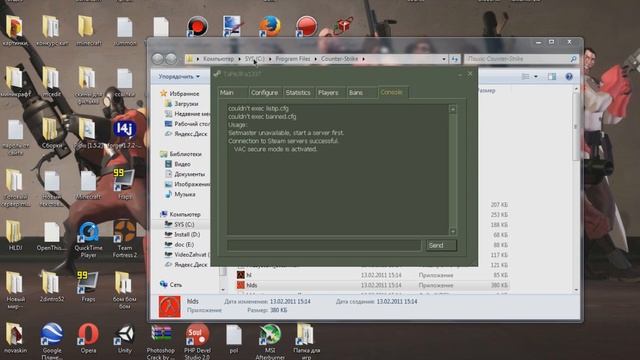The image size is (640, 360).
Task: Open the Документы library
Action: tap(184, 174)
